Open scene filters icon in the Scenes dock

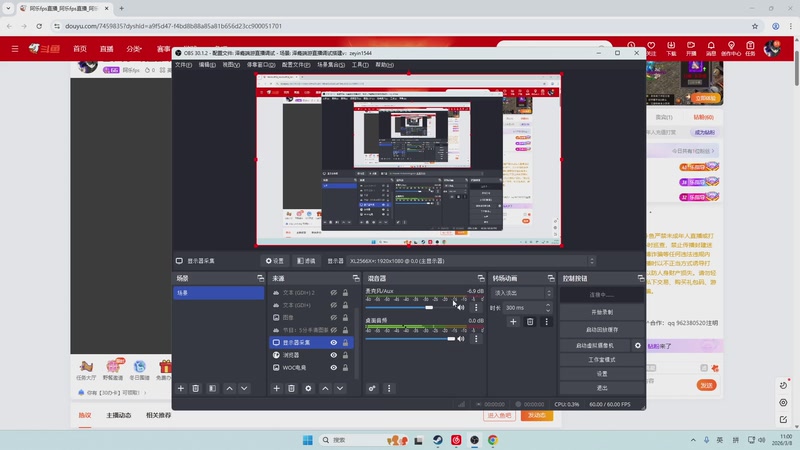tap(212, 388)
